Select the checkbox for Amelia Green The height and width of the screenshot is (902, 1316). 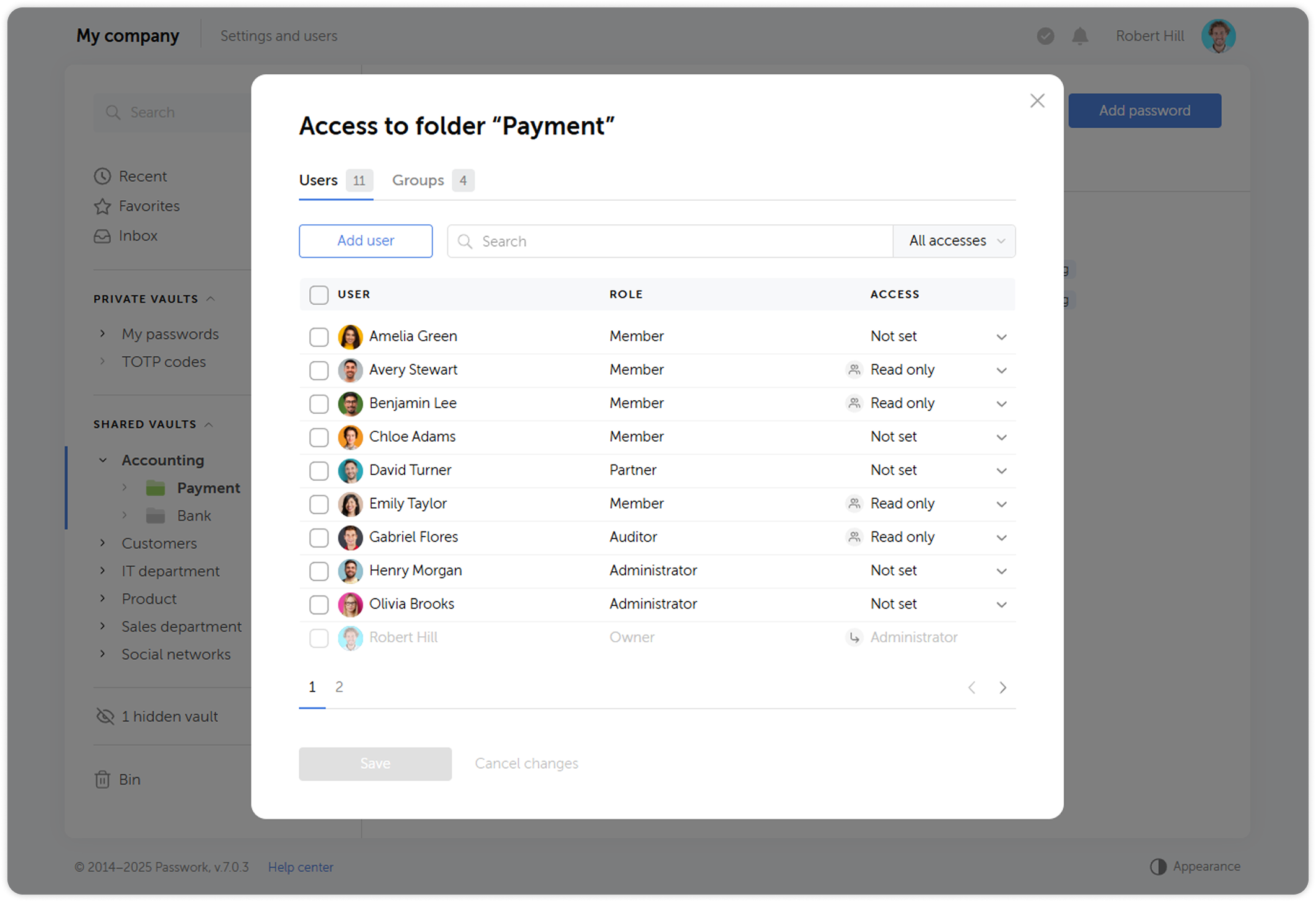click(x=318, y=336)
